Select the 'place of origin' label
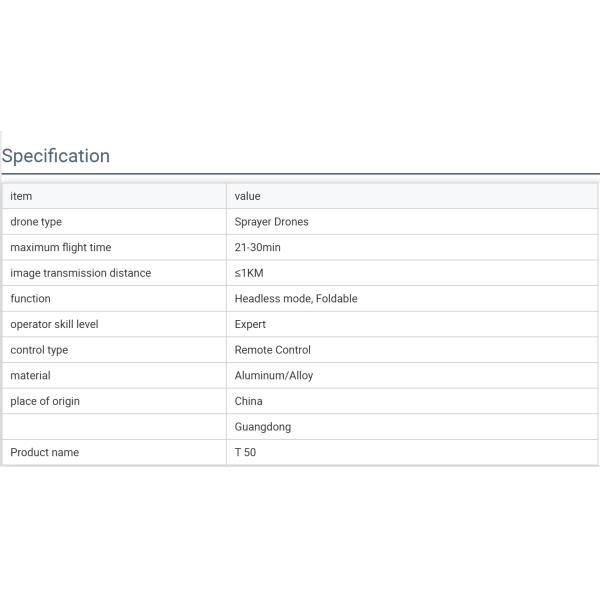 [45, 401]
